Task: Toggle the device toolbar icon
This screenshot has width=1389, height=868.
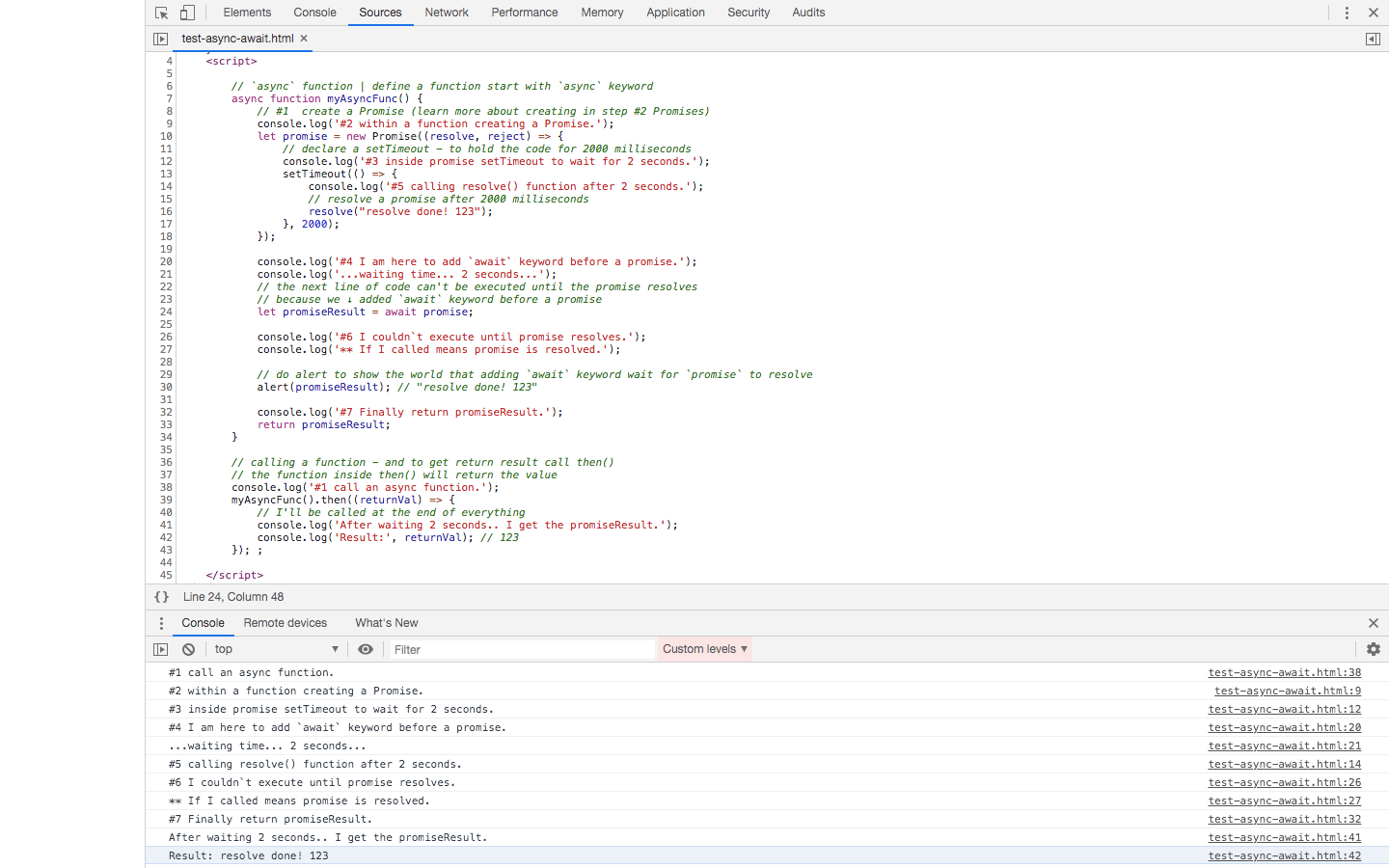Action: coord(187,13)
